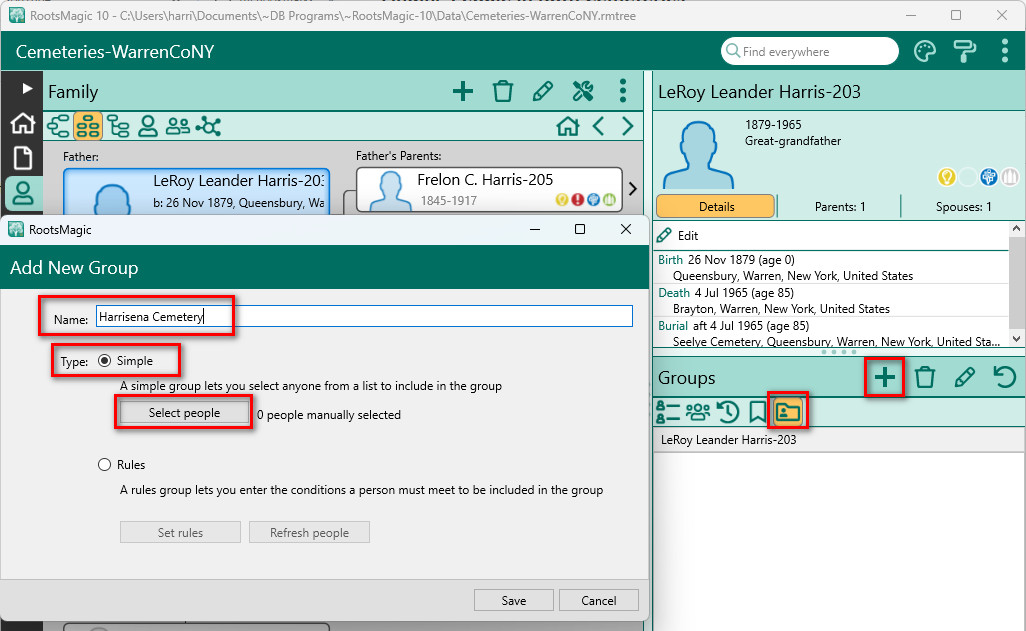Open the Family tools wrench icon
The height and width of the screenshot is (631, 1026).
[x=582, y=91]
